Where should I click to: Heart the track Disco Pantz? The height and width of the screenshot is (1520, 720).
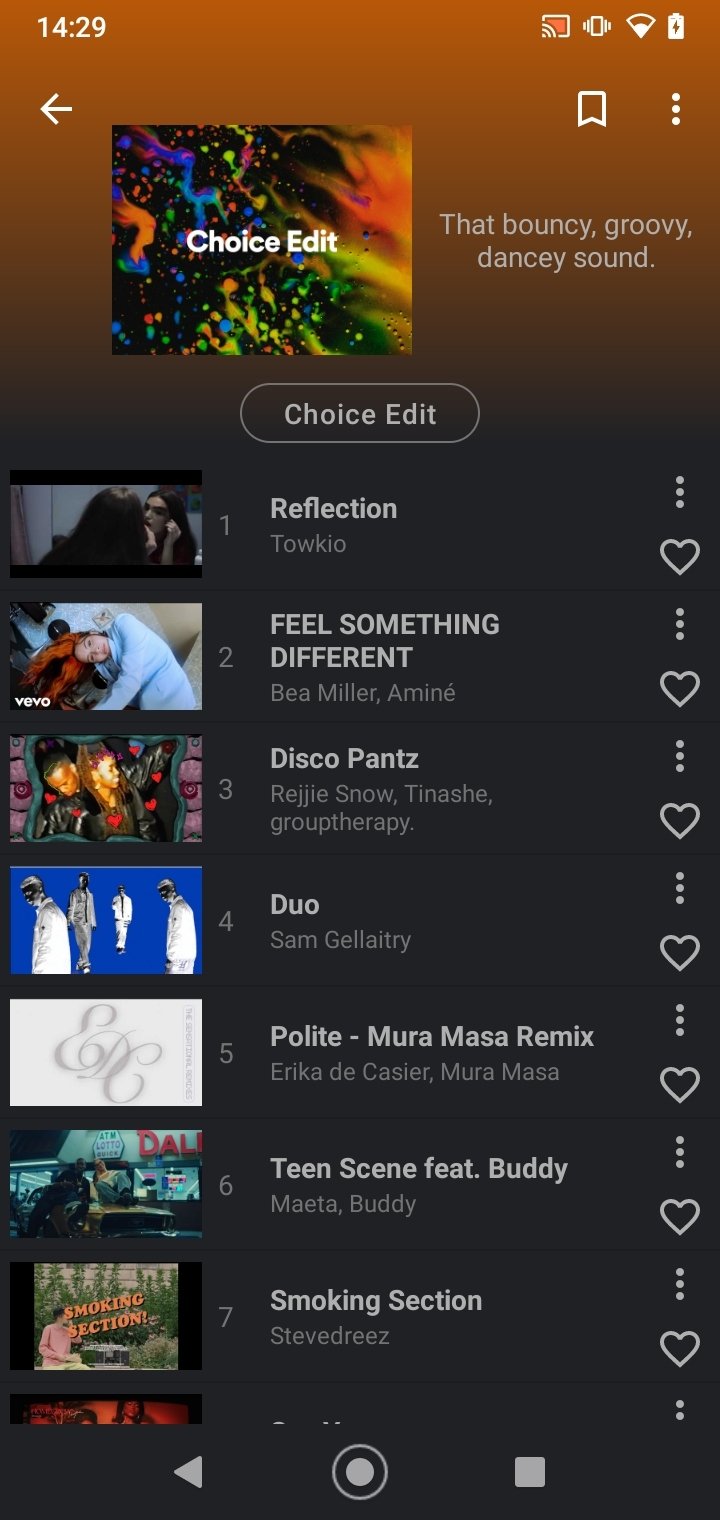click(x=679, y=821)
